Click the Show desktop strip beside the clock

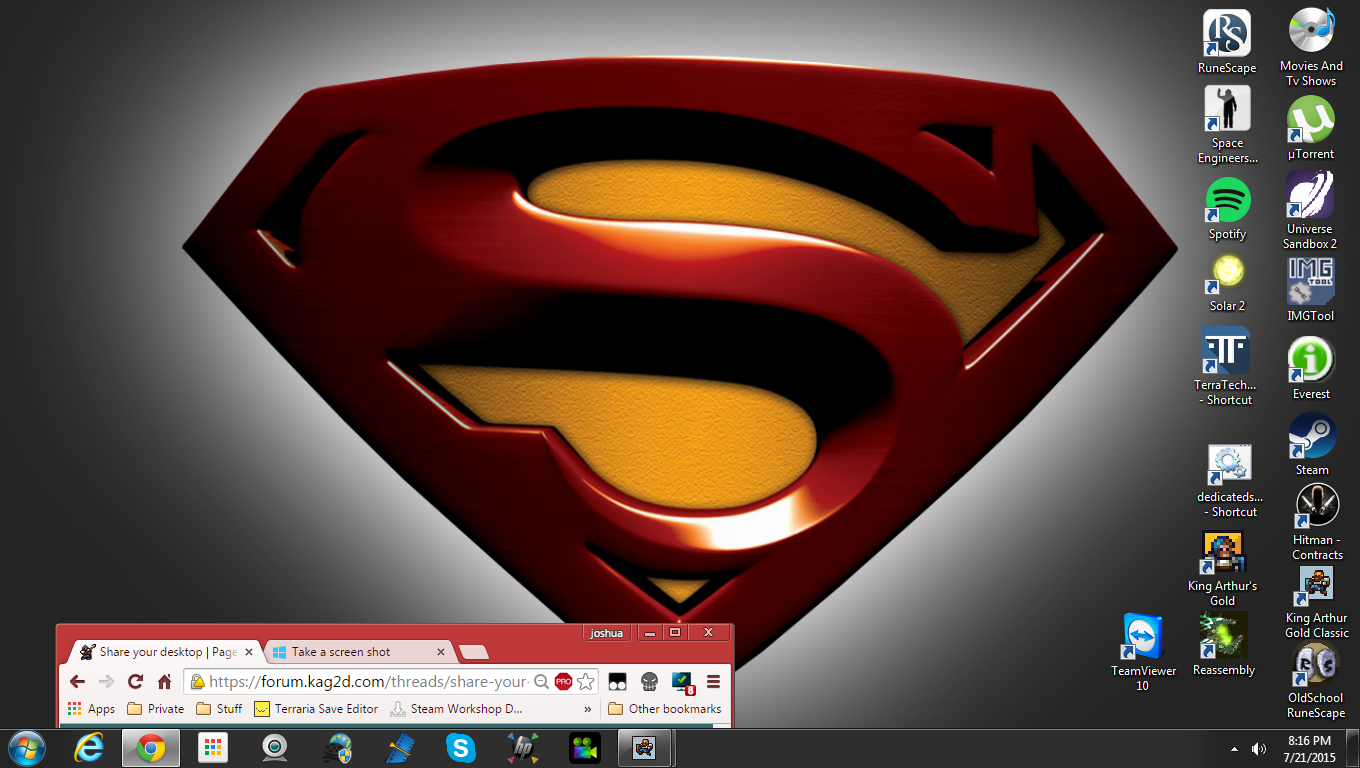[1353, 748]
